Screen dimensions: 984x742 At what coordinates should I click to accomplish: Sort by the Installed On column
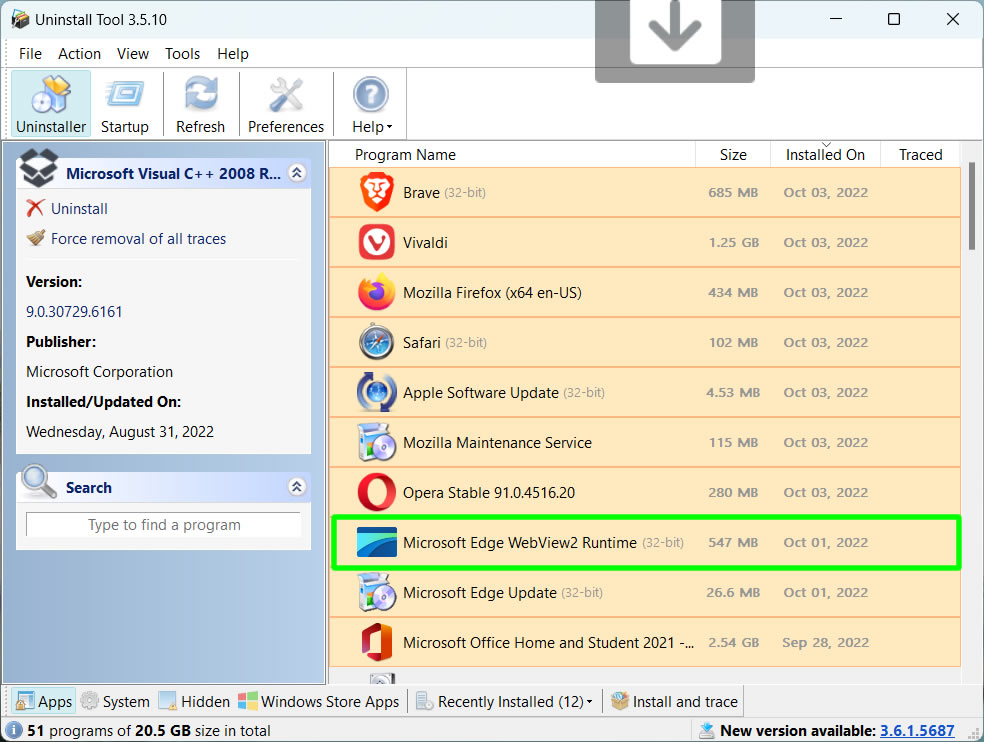pos(825,155)
